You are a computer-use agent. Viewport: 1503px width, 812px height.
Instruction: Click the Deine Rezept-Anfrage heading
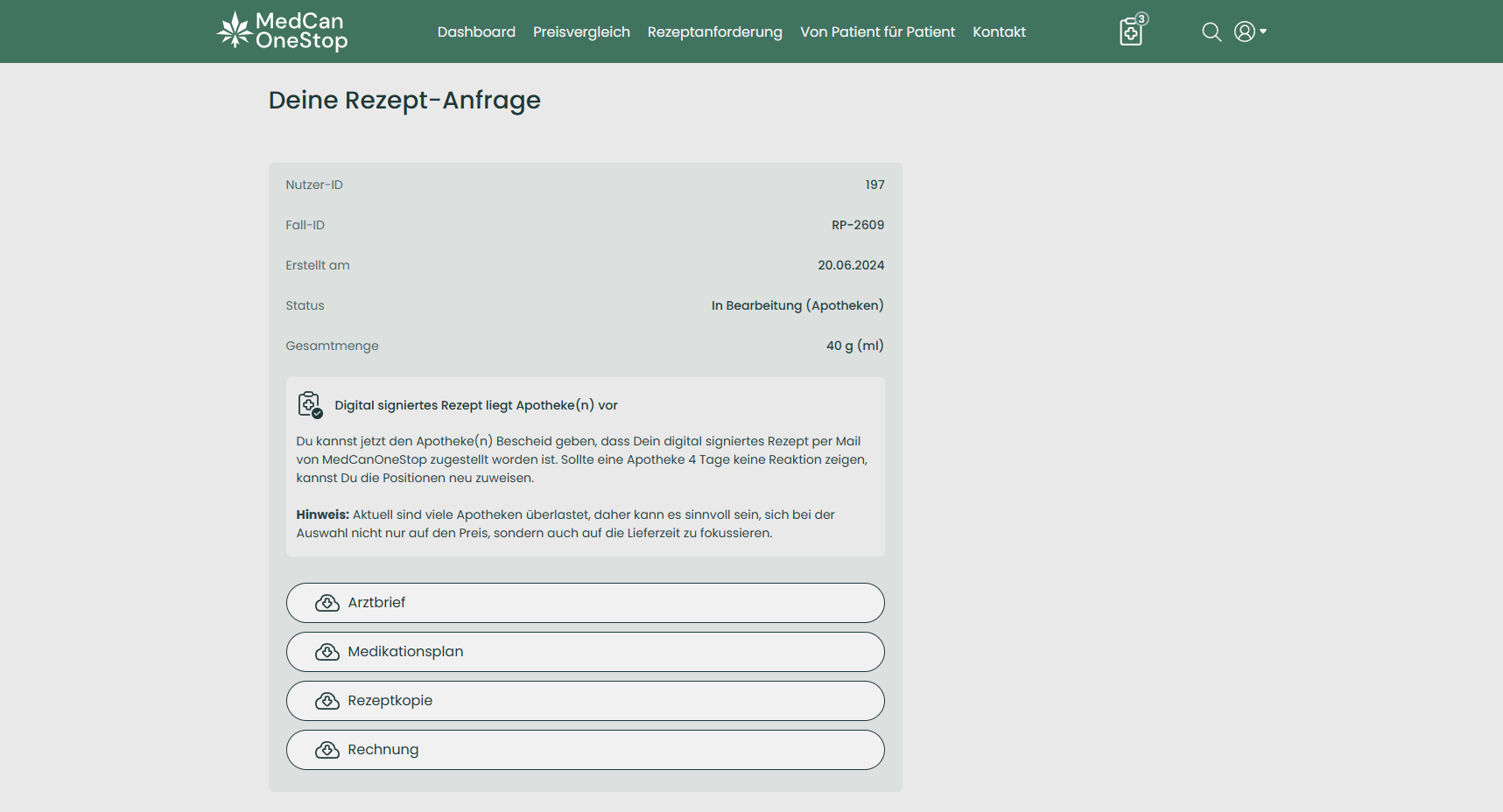click(404, 101)
